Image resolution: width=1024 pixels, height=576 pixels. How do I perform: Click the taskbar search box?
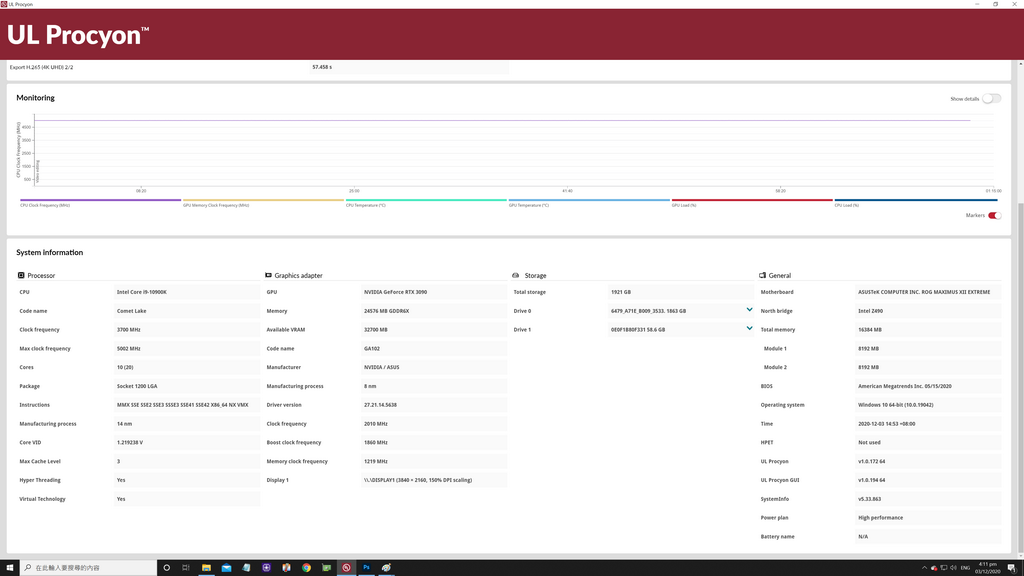[x=89, y=568]
